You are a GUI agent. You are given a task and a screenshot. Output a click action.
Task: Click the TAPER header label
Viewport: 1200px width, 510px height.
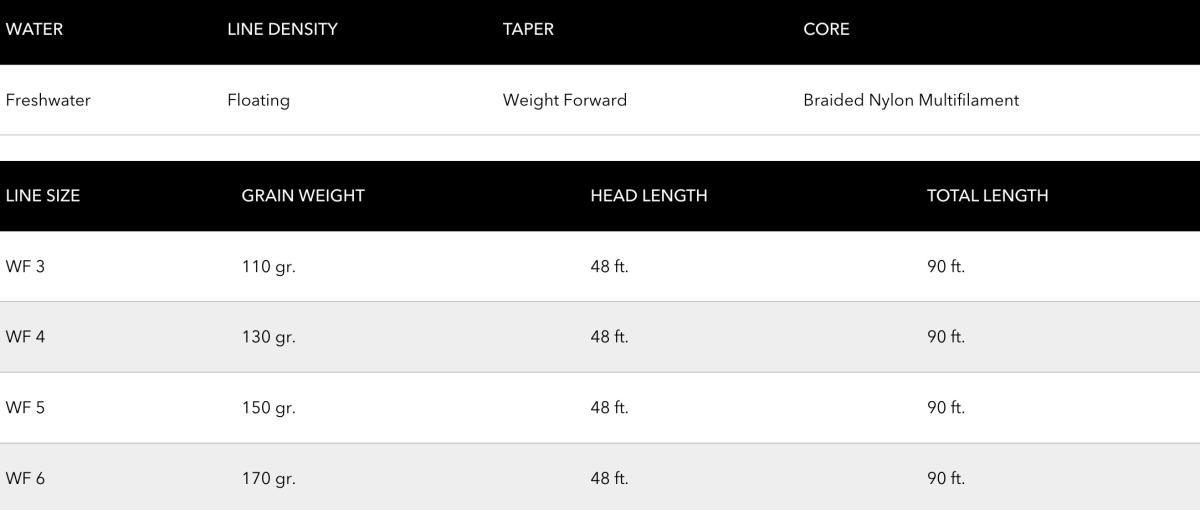click(x=528, y=29)
